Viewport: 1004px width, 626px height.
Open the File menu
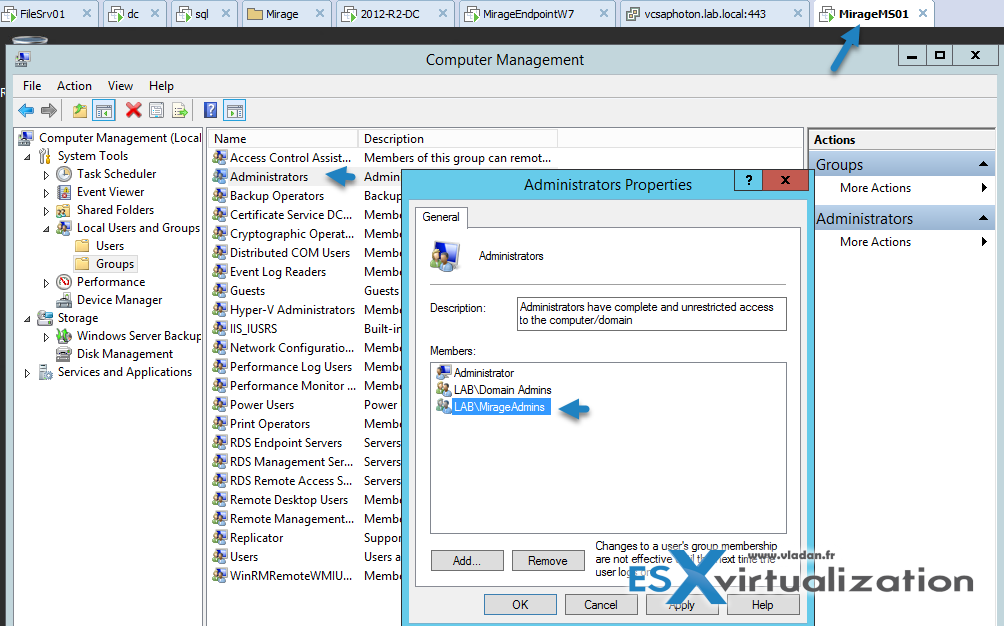pos(32,86)
